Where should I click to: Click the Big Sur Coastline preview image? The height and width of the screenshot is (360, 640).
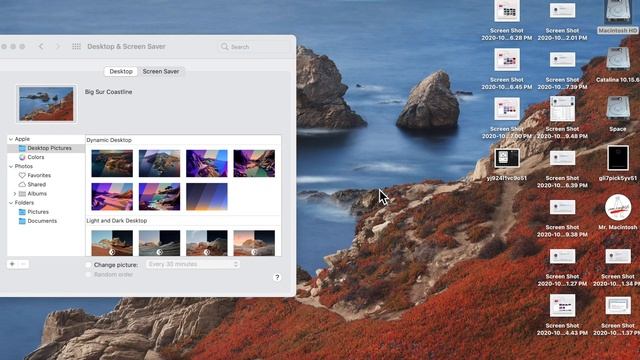tap(47, 104)
